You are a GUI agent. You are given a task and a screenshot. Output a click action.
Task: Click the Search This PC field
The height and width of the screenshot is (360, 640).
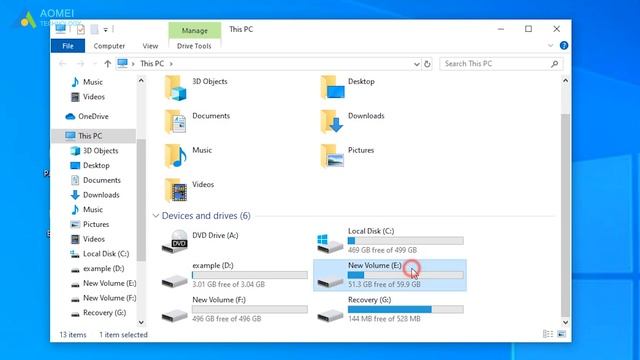click(501, 64)
